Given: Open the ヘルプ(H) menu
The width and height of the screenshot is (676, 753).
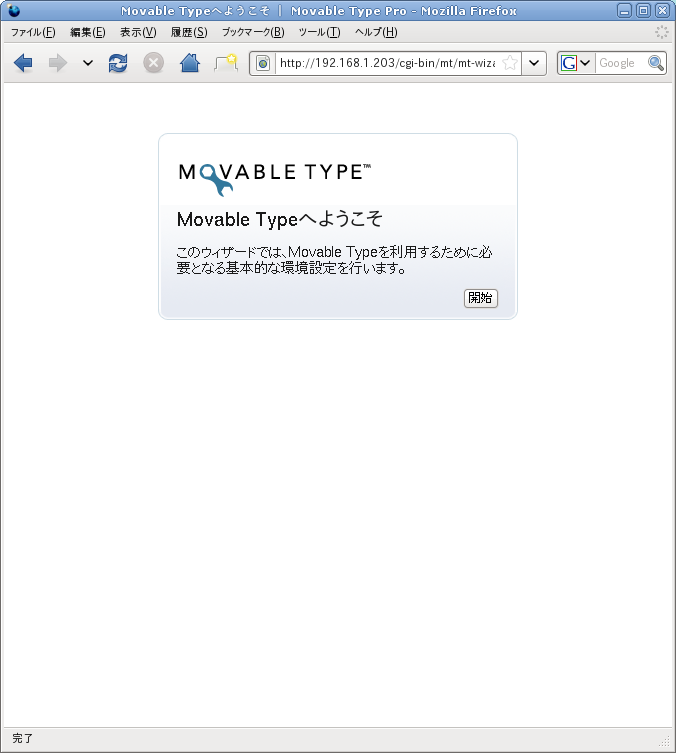Looking at the screenshot, I should point(376,32).
